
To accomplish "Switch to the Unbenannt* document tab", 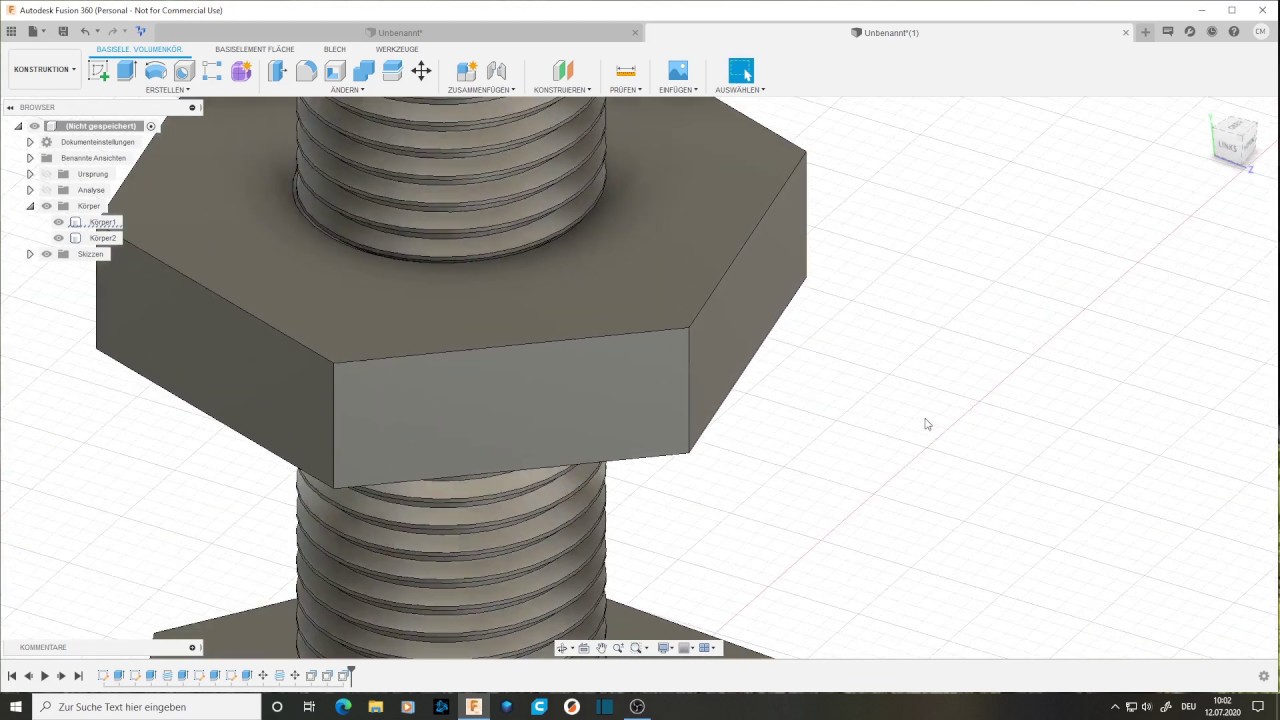I will pos(400,33).
